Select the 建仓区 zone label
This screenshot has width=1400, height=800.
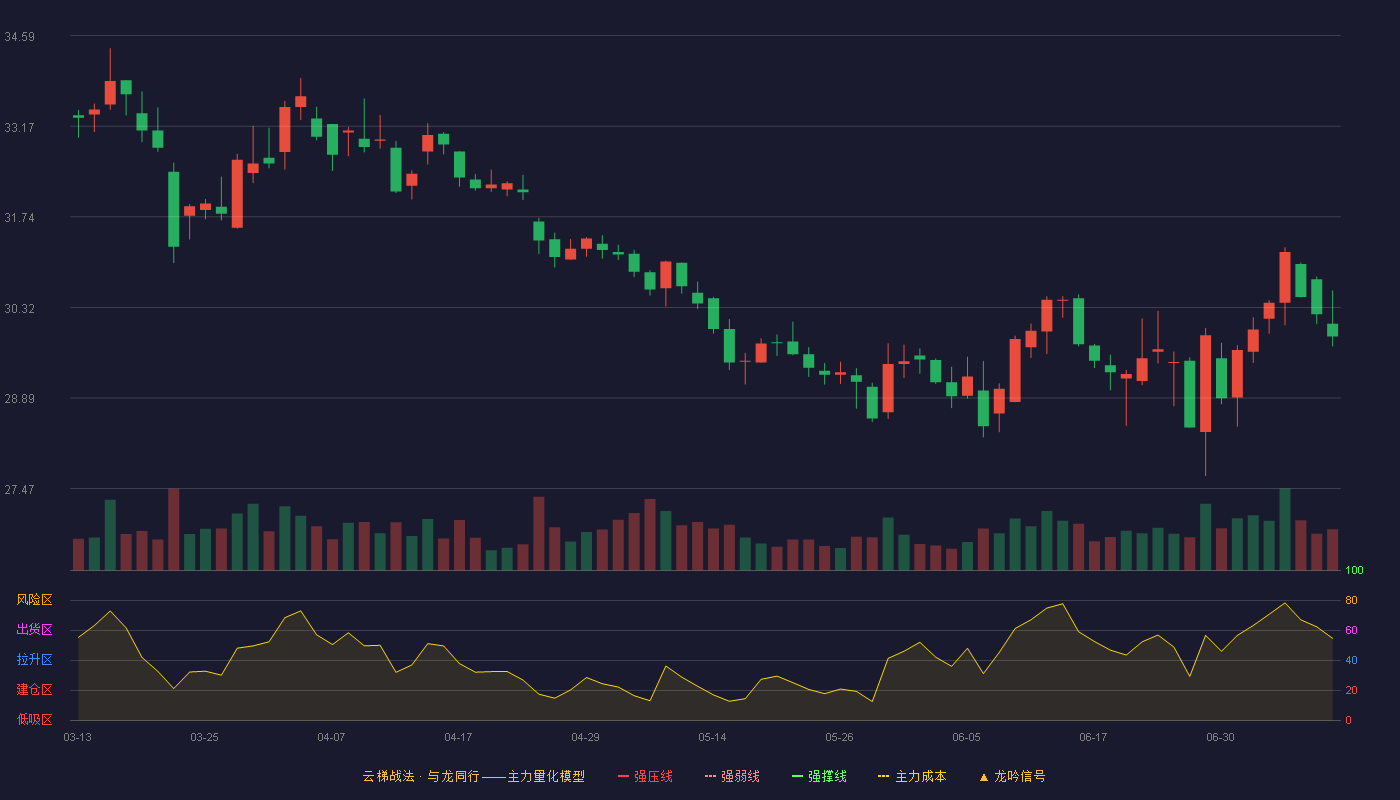[x=34, y=690]
